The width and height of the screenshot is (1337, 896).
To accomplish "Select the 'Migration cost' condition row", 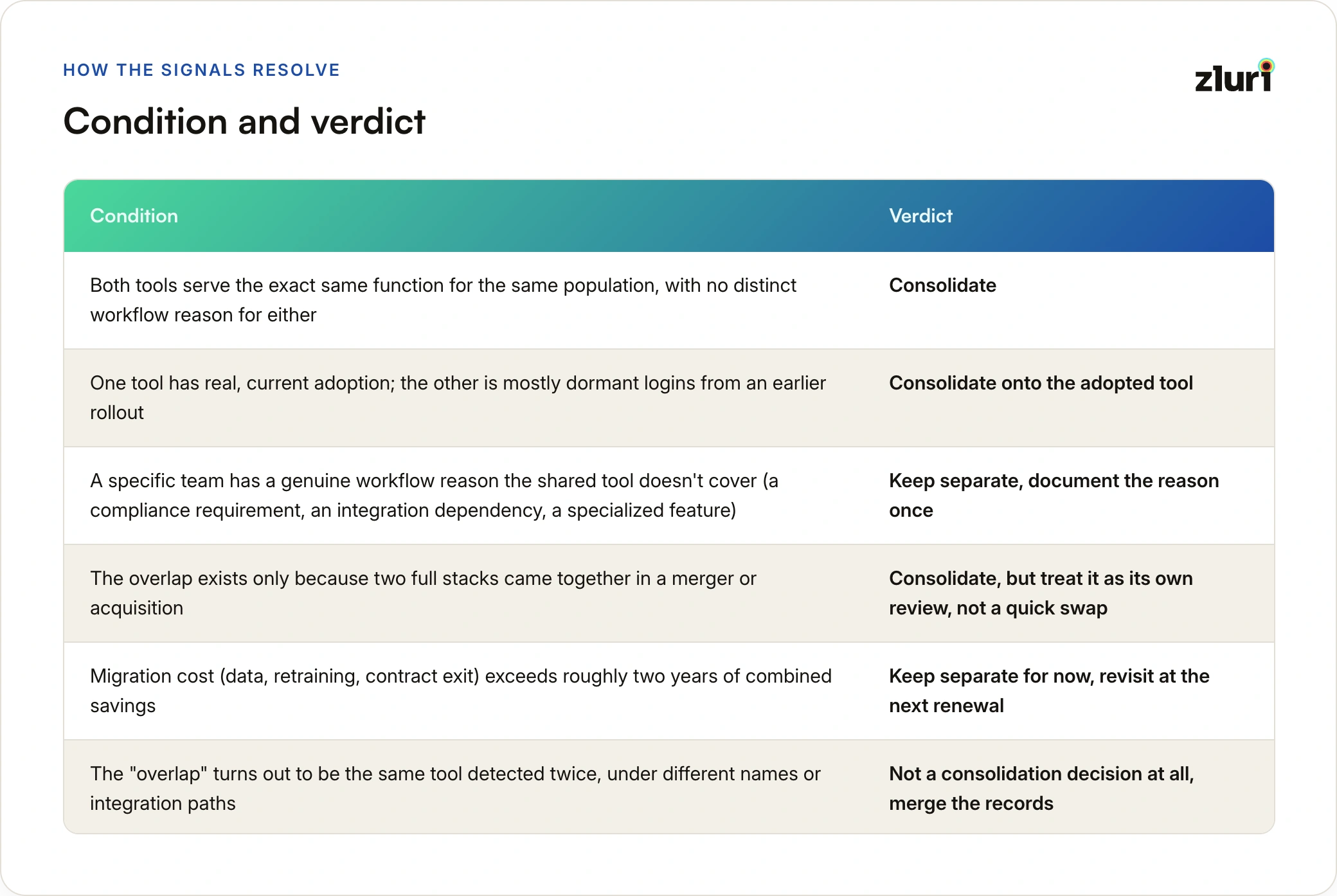I will [x=668, y=691].
